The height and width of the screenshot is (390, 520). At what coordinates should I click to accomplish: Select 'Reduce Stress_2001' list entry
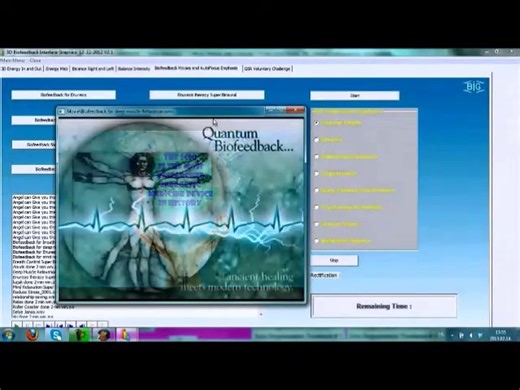pos(33,292)
